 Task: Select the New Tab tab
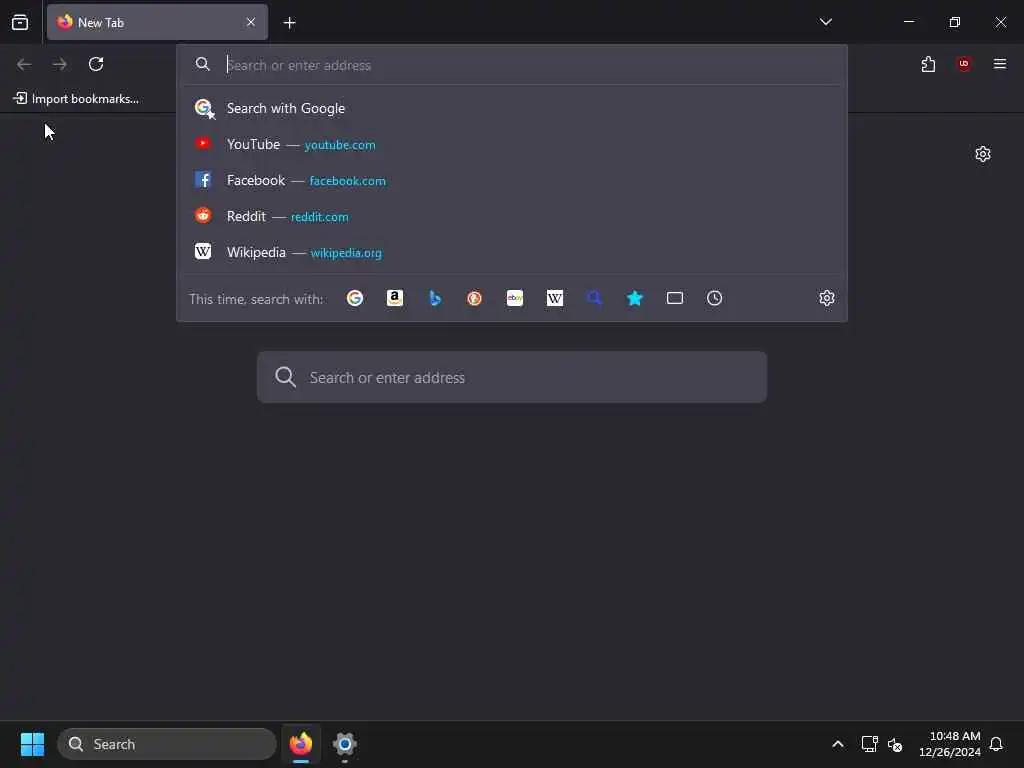pyautogui.click(x=157, y=22)
